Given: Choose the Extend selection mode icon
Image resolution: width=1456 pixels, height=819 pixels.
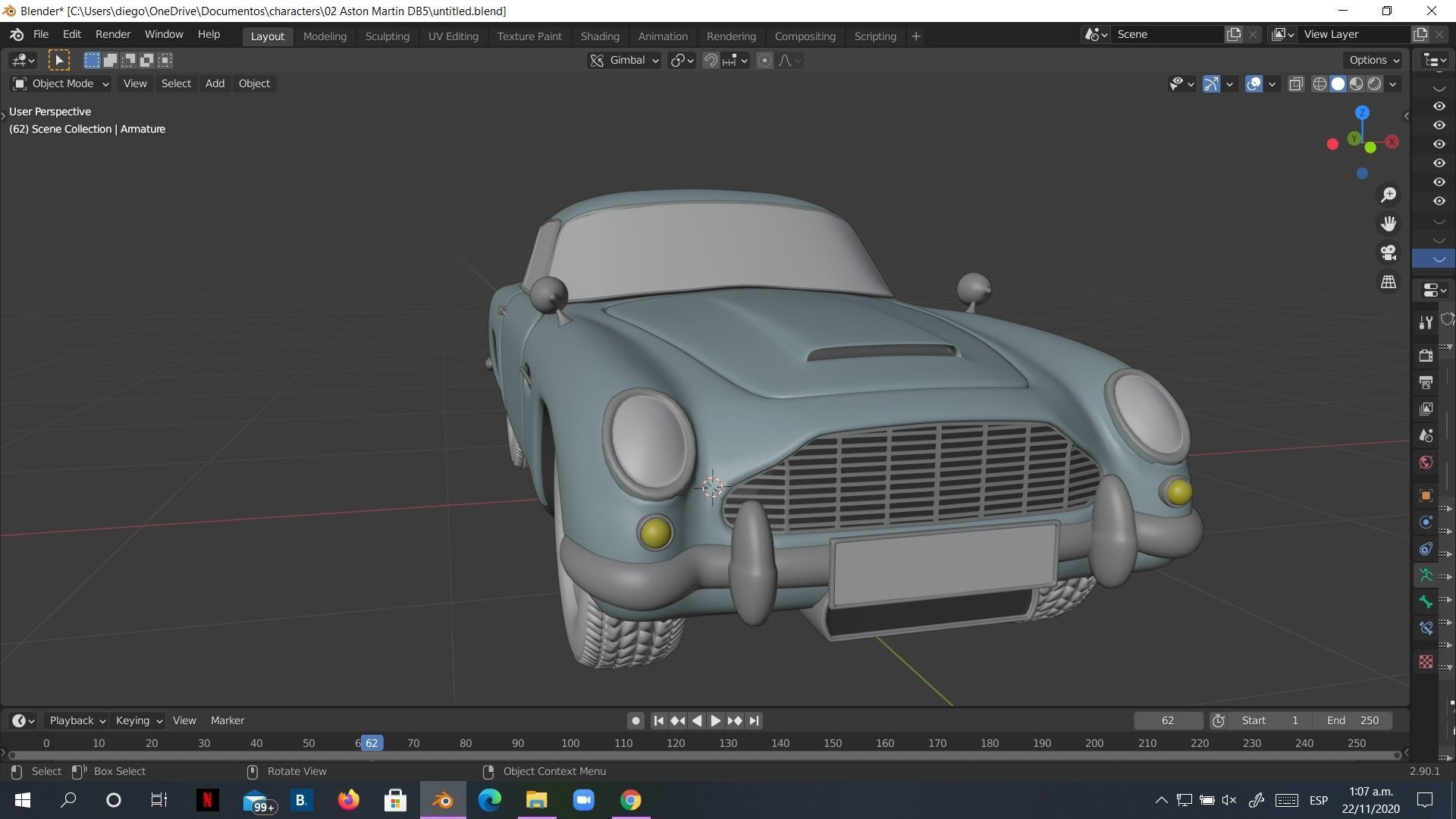Looking at the screenshot, I should (x=110, y=60).
